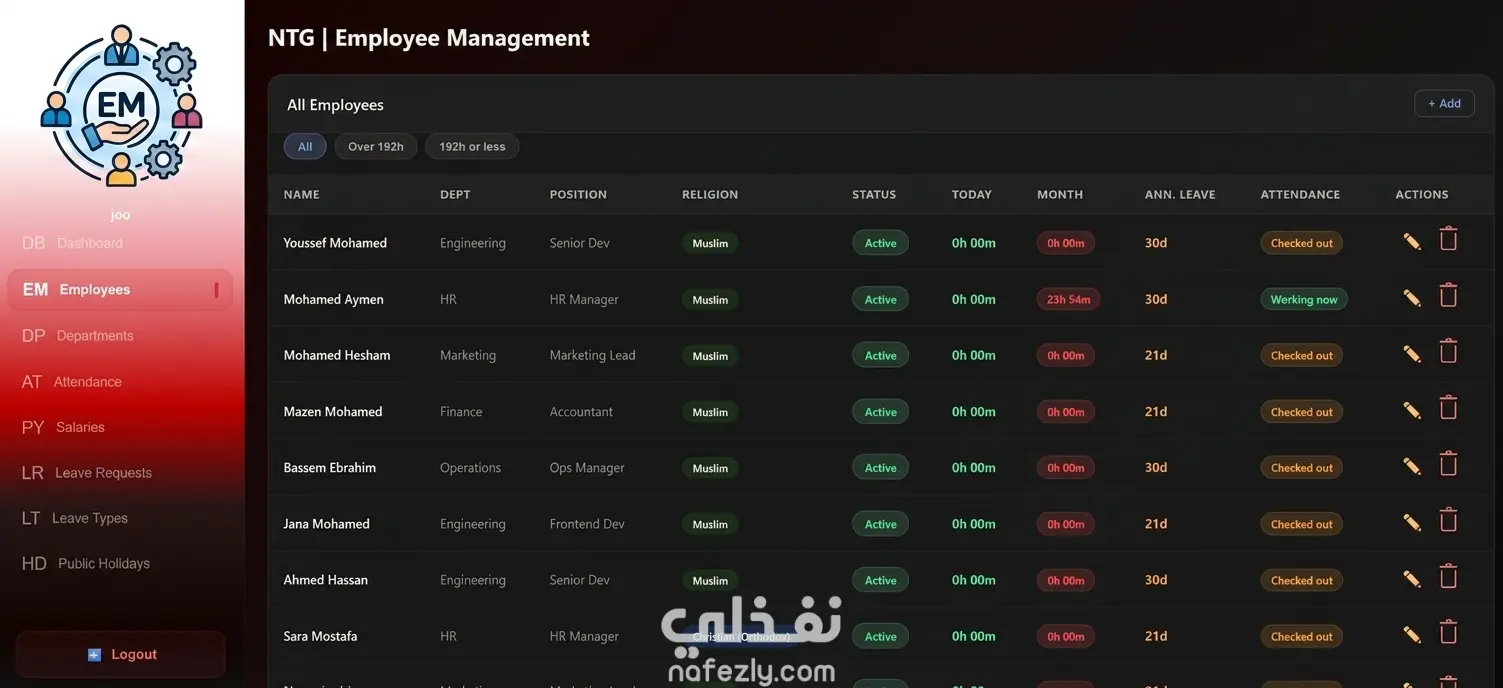Remove Mazen Mohamed via the trash icon
This screenshot has height=688, width=1503.
[x=1448, y=407]
